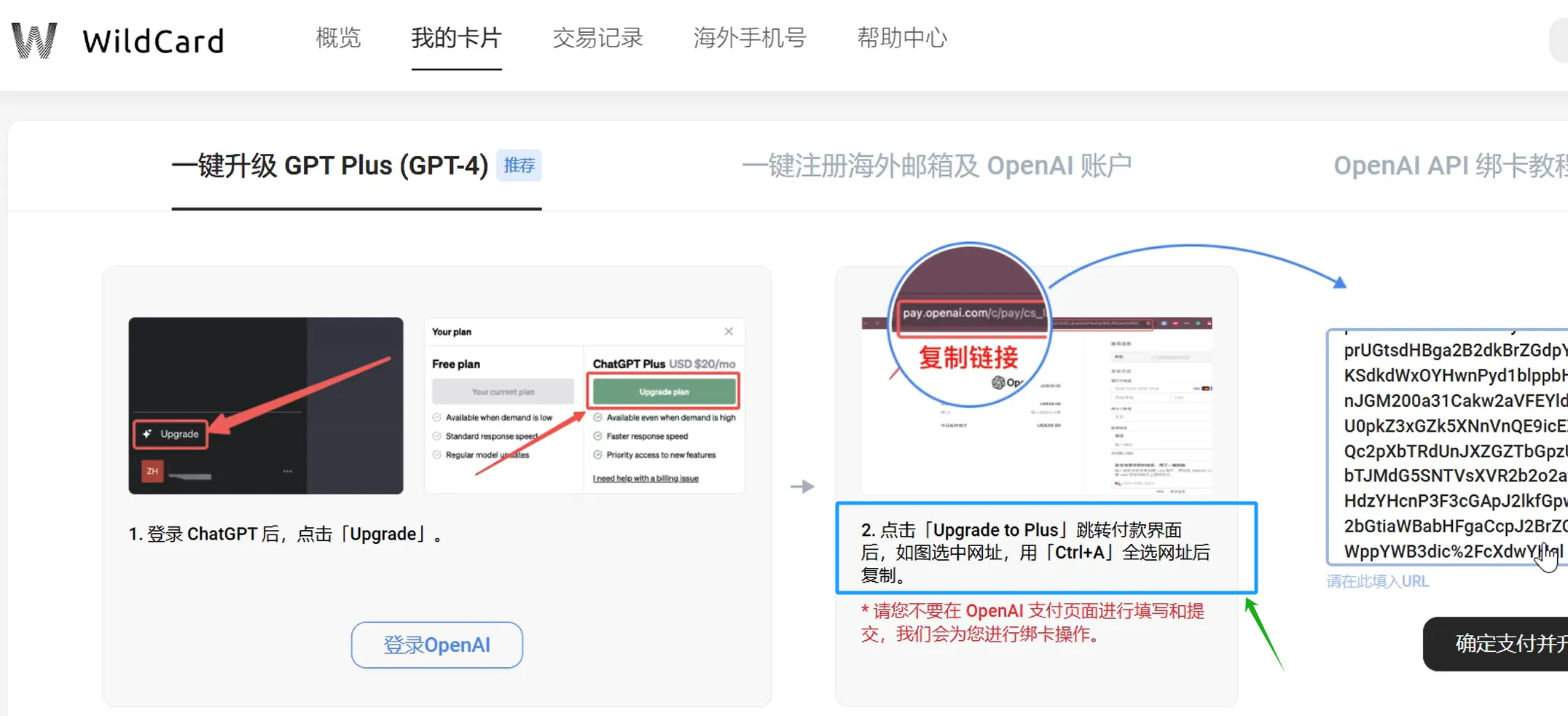
Task: Click the red OpenAI payment warning text
Action: (x=1032, y=622)
